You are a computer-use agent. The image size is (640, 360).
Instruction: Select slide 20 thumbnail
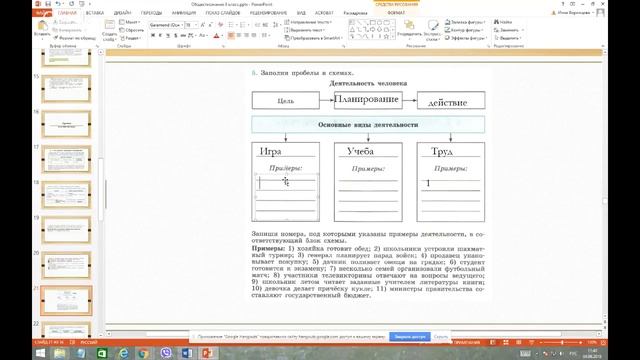(66, 265)
